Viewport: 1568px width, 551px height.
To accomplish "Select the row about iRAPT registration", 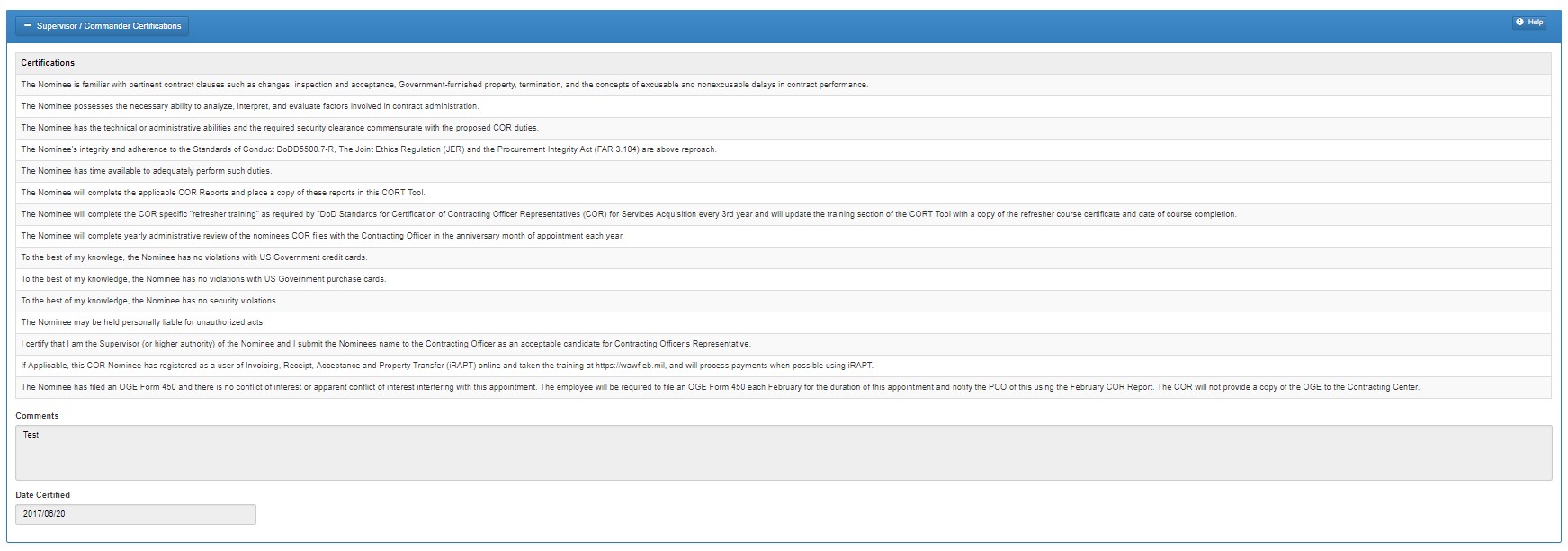I will 447,366.
